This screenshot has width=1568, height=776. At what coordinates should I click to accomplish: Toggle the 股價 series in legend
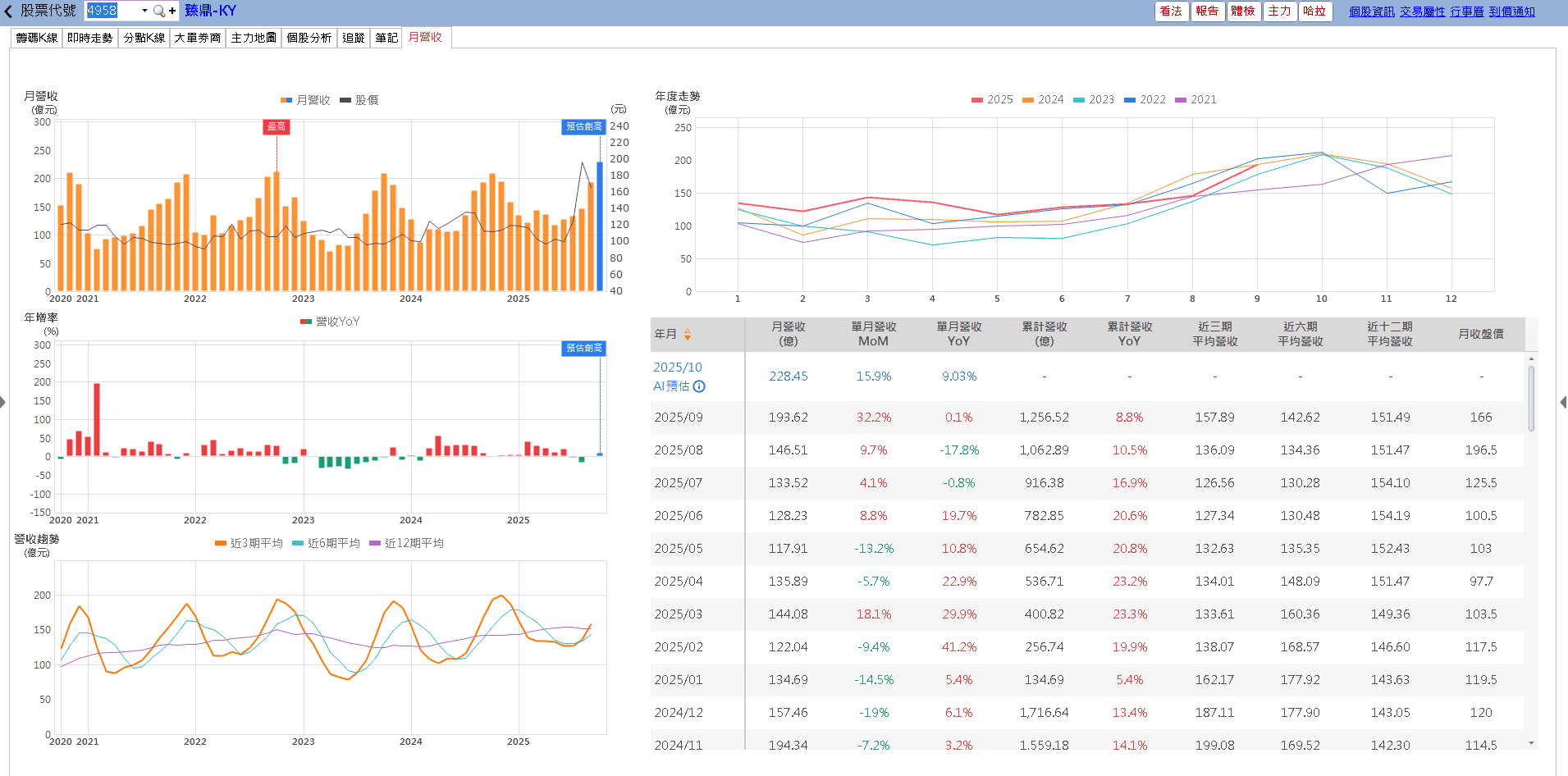tap(359, 100)
